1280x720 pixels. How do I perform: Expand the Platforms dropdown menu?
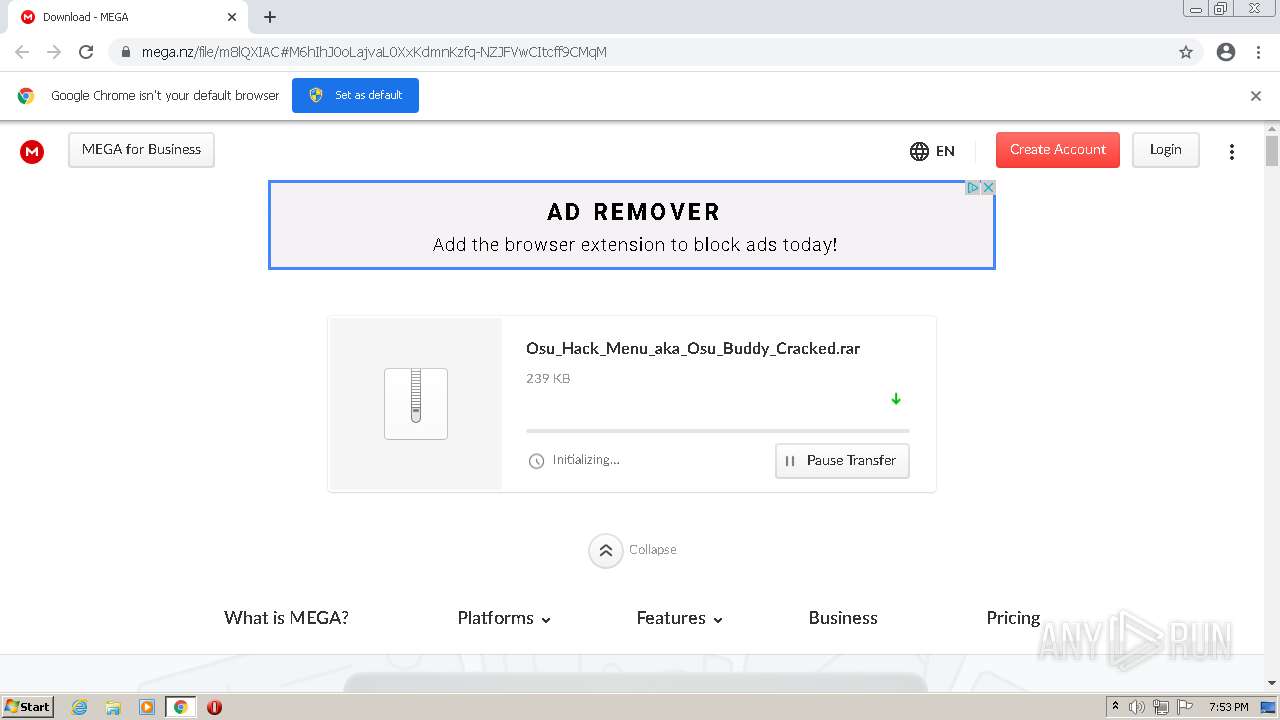504,618
